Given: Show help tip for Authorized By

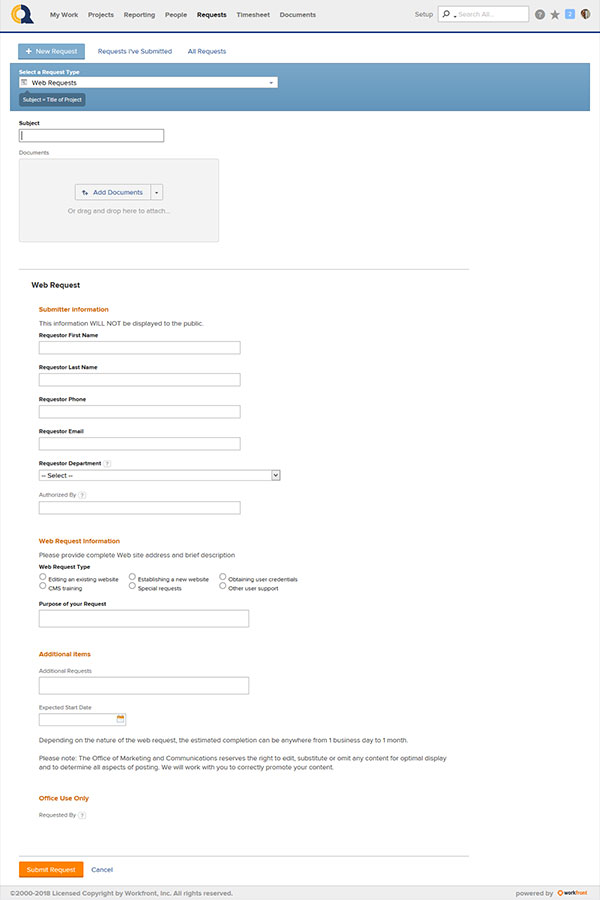Looking at the screenshot, I should 82,495.
